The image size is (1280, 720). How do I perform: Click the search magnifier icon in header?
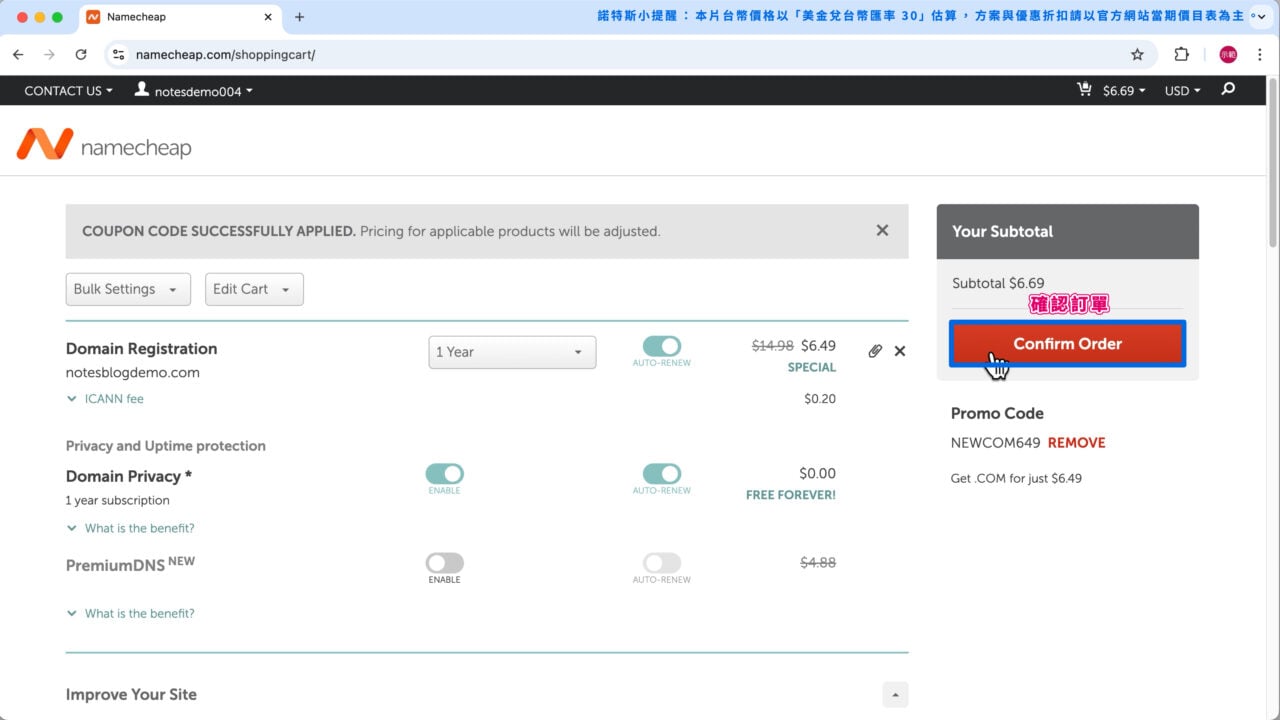(x=1228, y=90)
